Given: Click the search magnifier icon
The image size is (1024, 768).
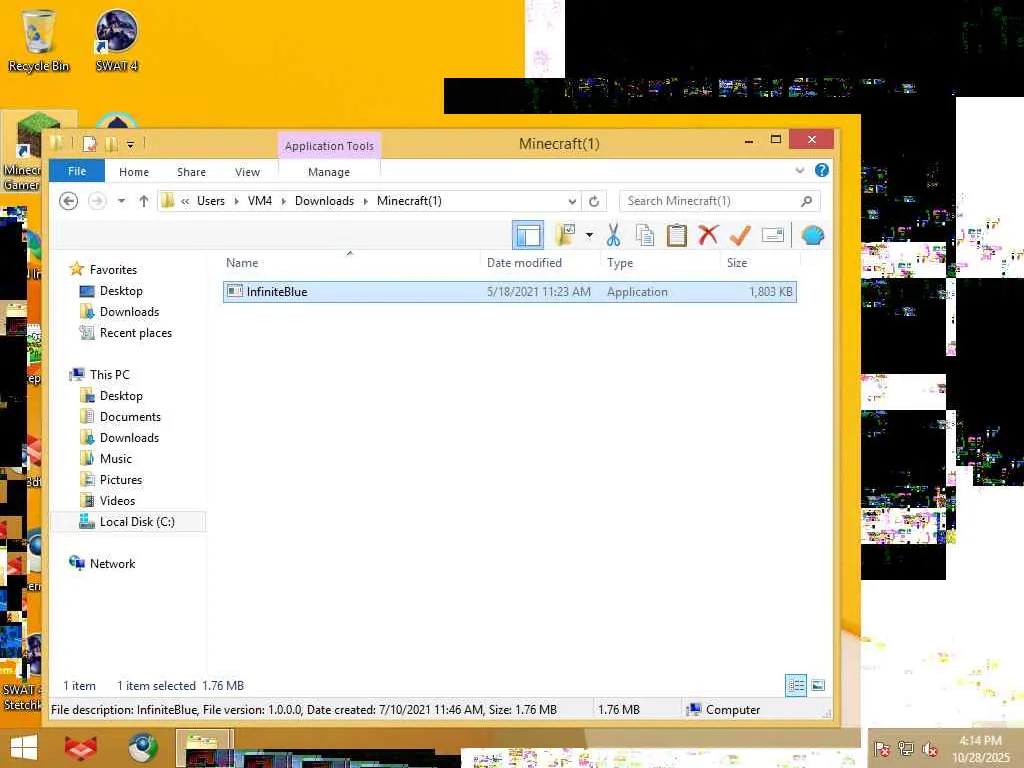Looking at the screenshot, I should (807, 201).
